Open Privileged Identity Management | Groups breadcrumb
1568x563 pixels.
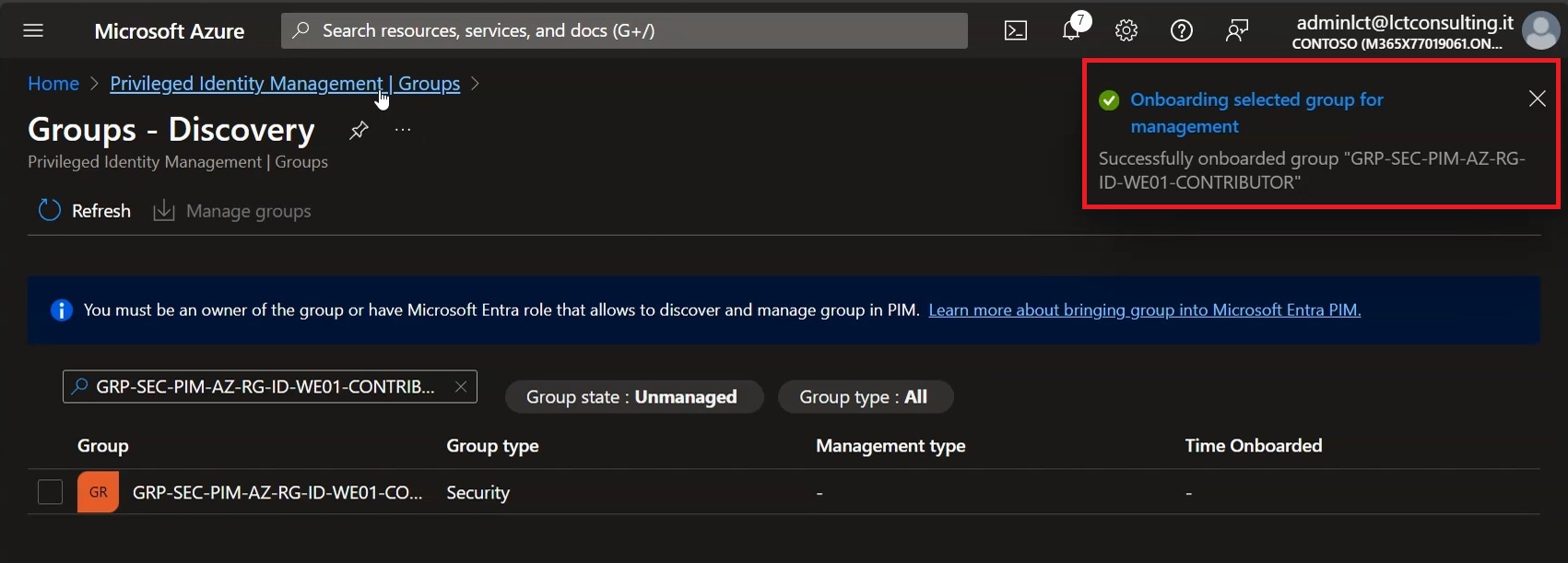285,84
